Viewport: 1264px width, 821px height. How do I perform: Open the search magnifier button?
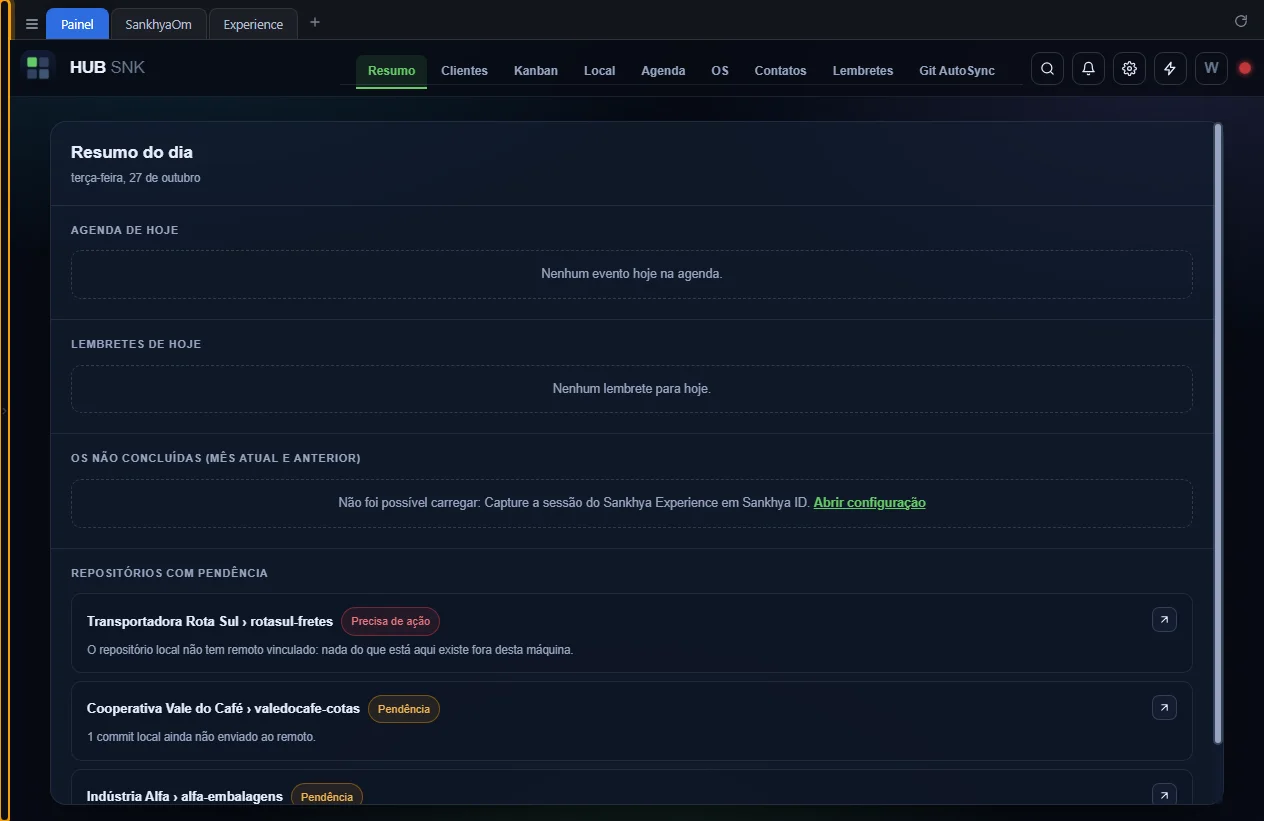[1047, 68]
